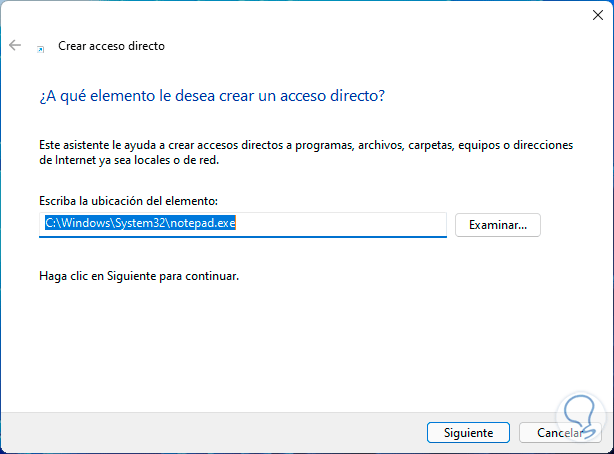Click the empty footer bar left of Siguiente
614x454 pixels.
pyautogui.click(x=200, y=433)
